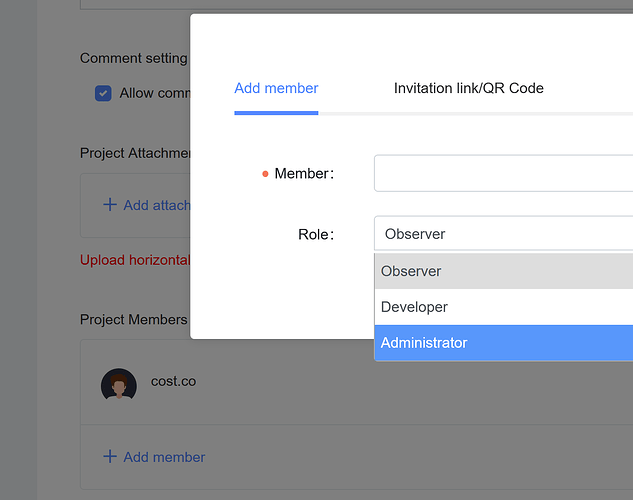The width and height of the screenshot is (633, 500).
Task: Click the Add member link under Project Members
Action: 164,457
